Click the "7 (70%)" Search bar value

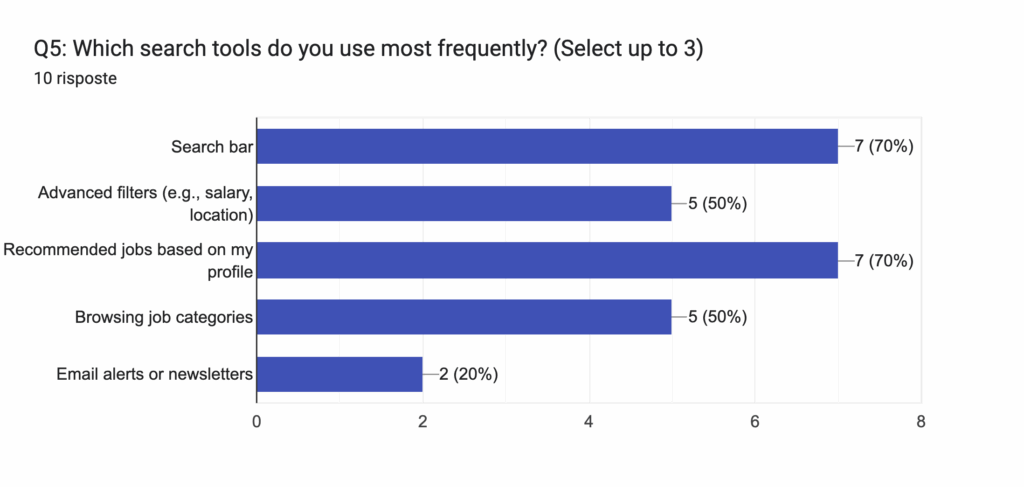(x=884, y=147)
